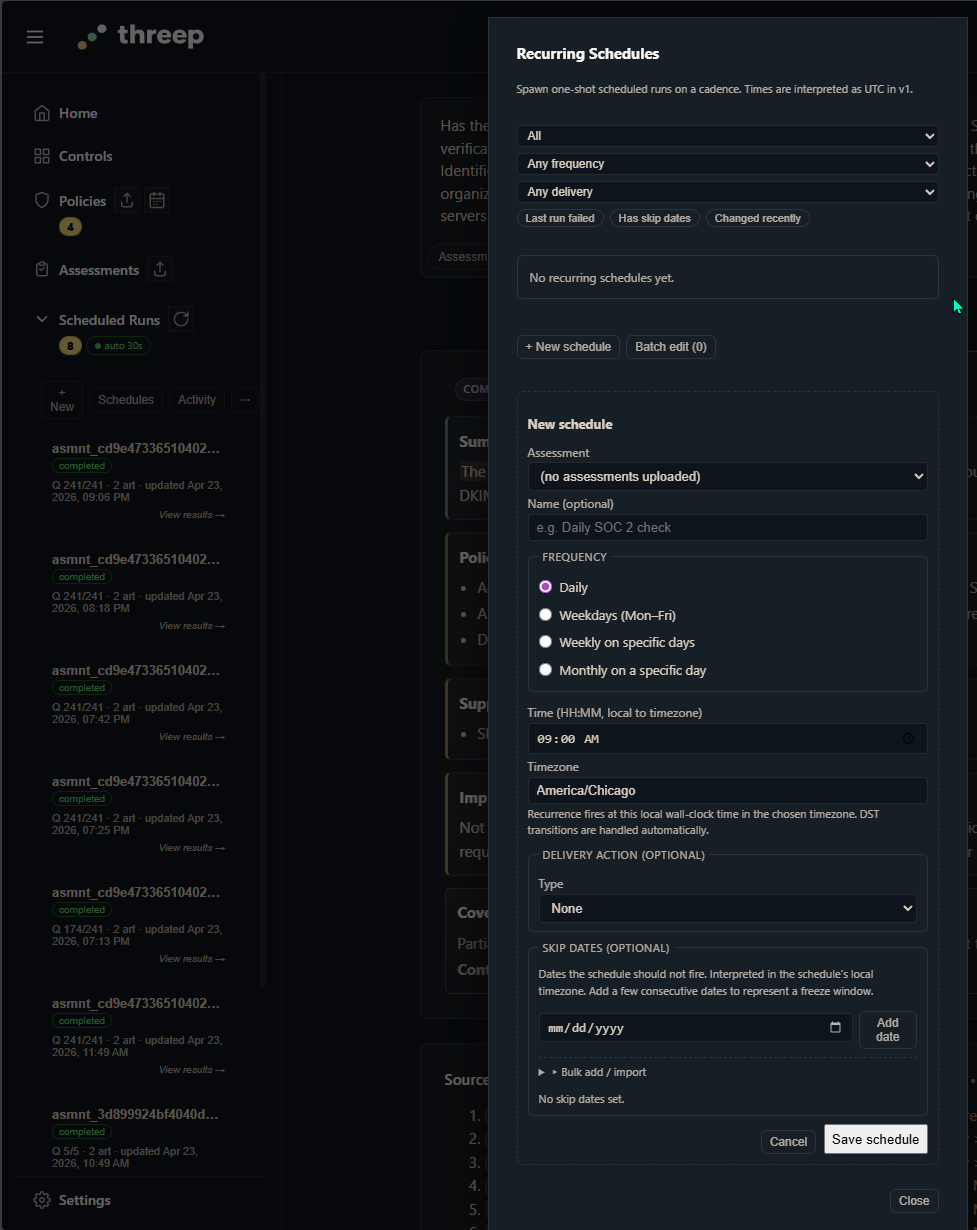977x1230 pixels.
Task: Open Settings page
Action: pyautogui.click(x=85, y=1200)
